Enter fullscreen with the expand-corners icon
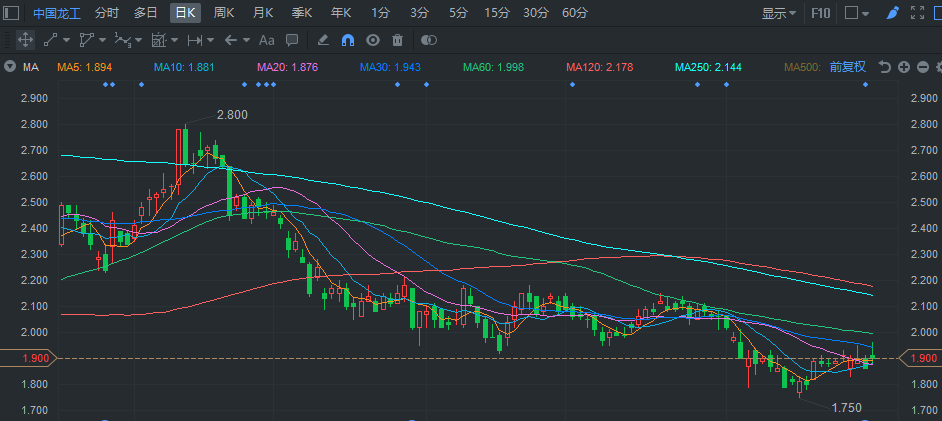The image size is (942, 421). point(917,13)
